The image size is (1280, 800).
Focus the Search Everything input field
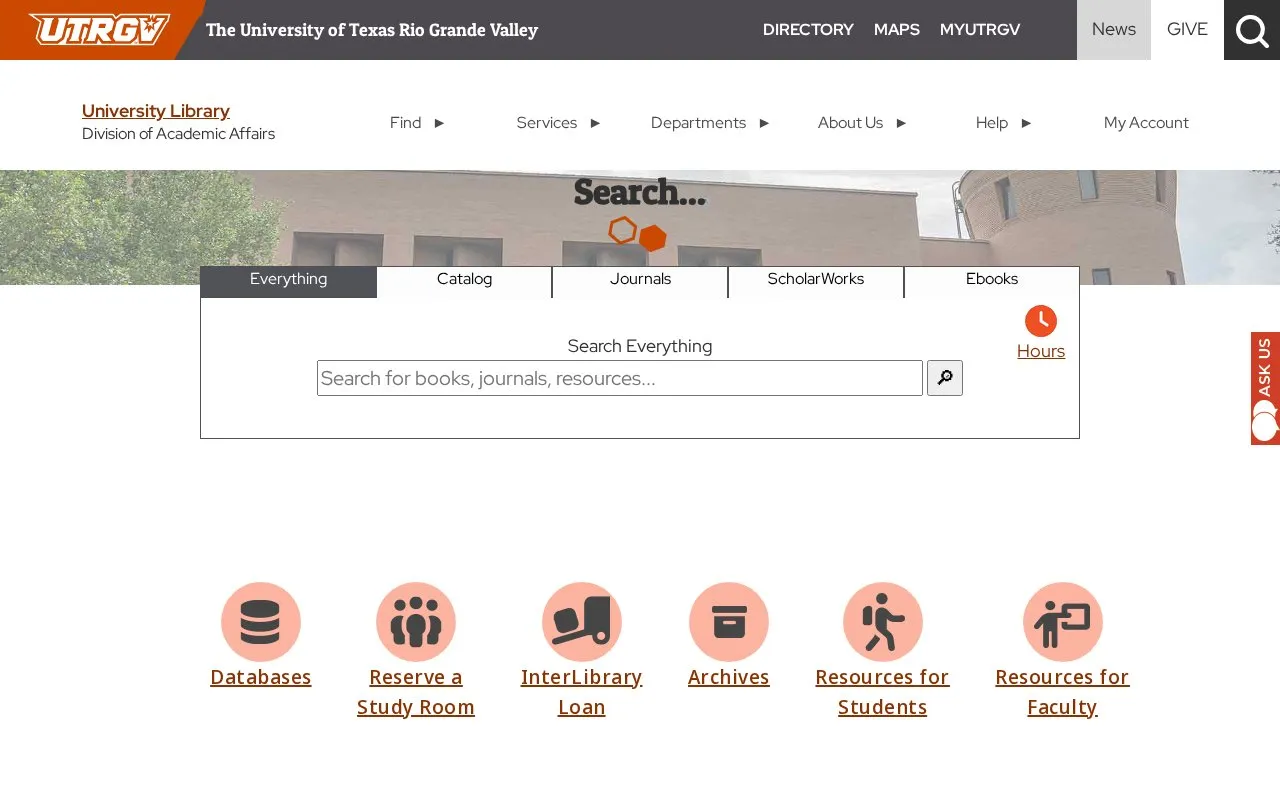tap(620, 378)
